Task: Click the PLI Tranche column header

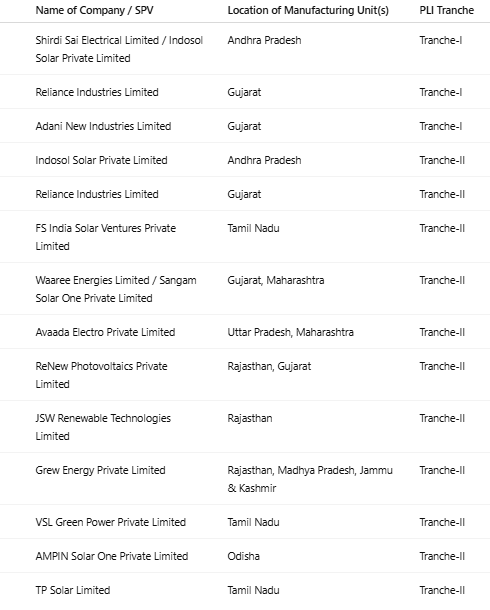Action: tap(446, 11)
